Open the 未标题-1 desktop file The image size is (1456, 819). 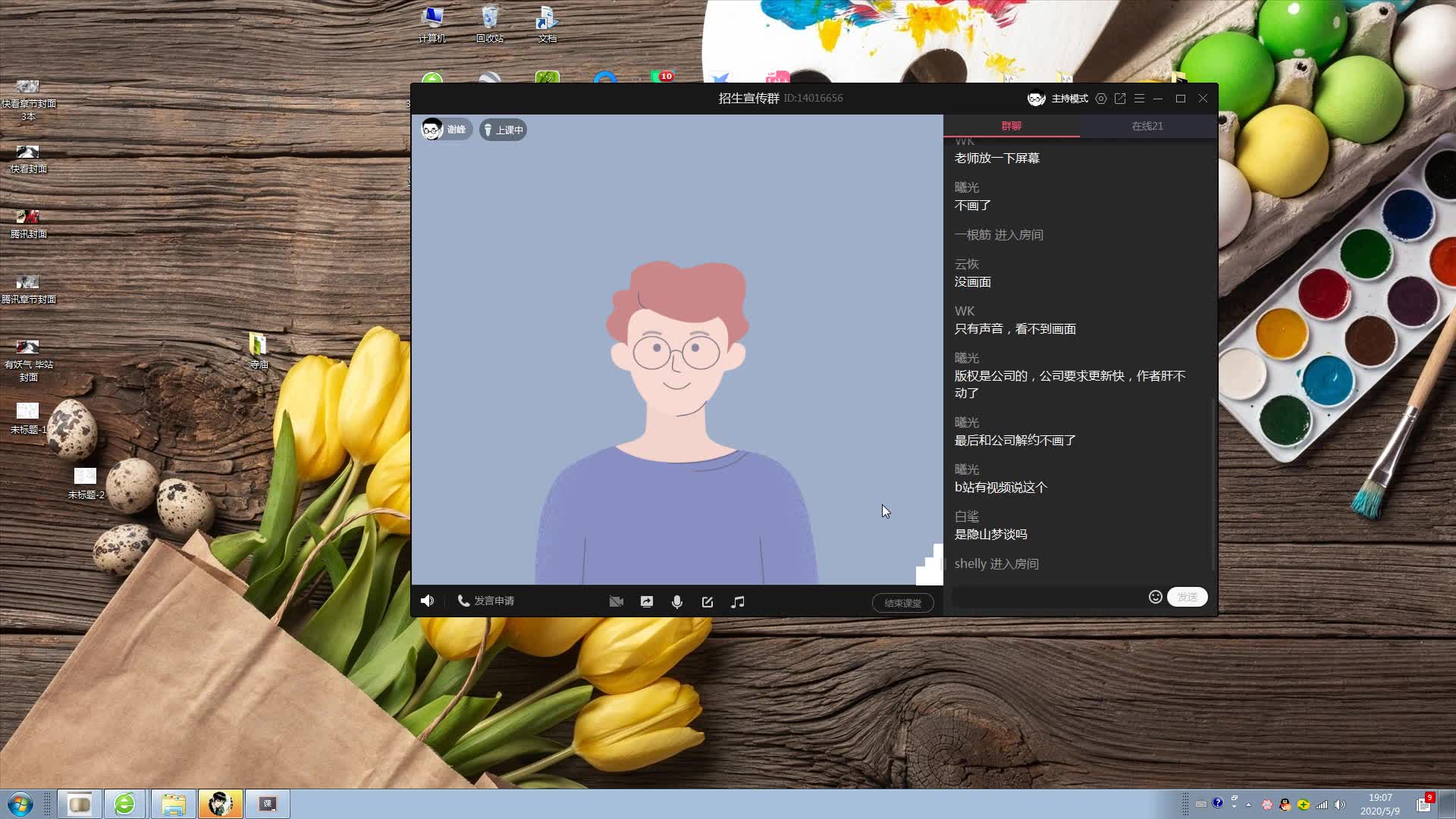point(28,419)
